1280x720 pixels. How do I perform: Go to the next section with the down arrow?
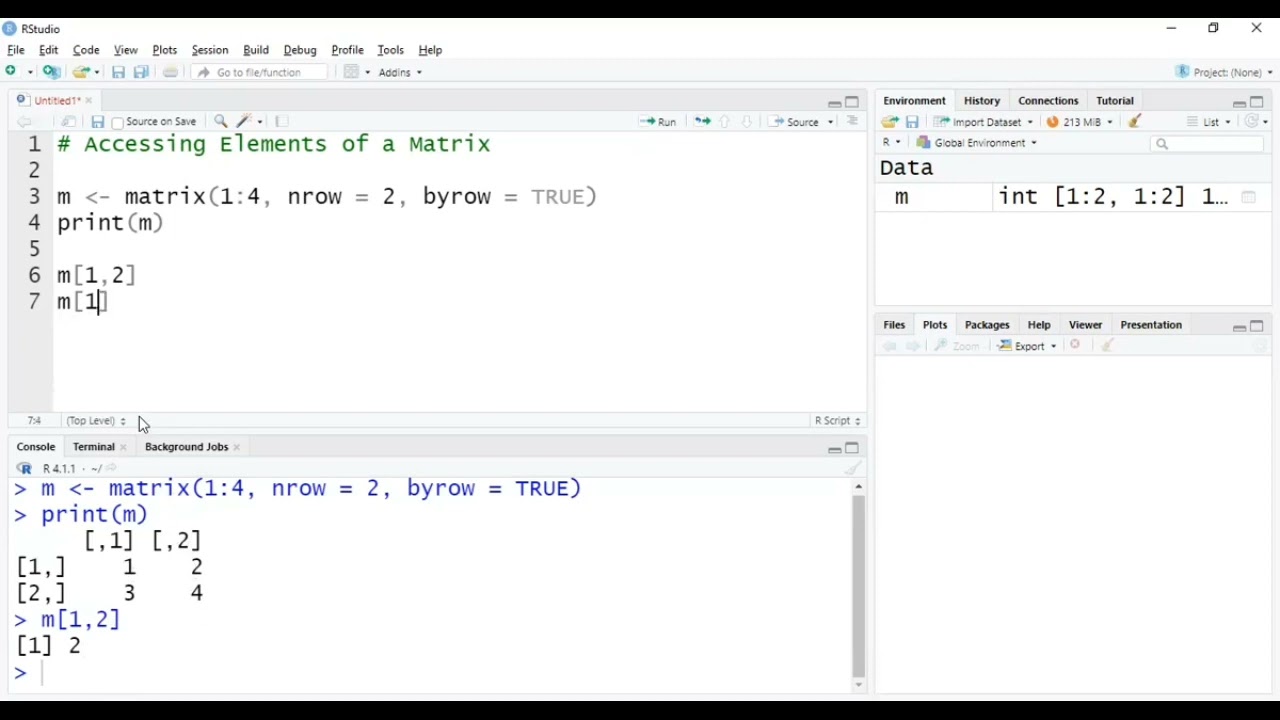click(x=746, y=122)
